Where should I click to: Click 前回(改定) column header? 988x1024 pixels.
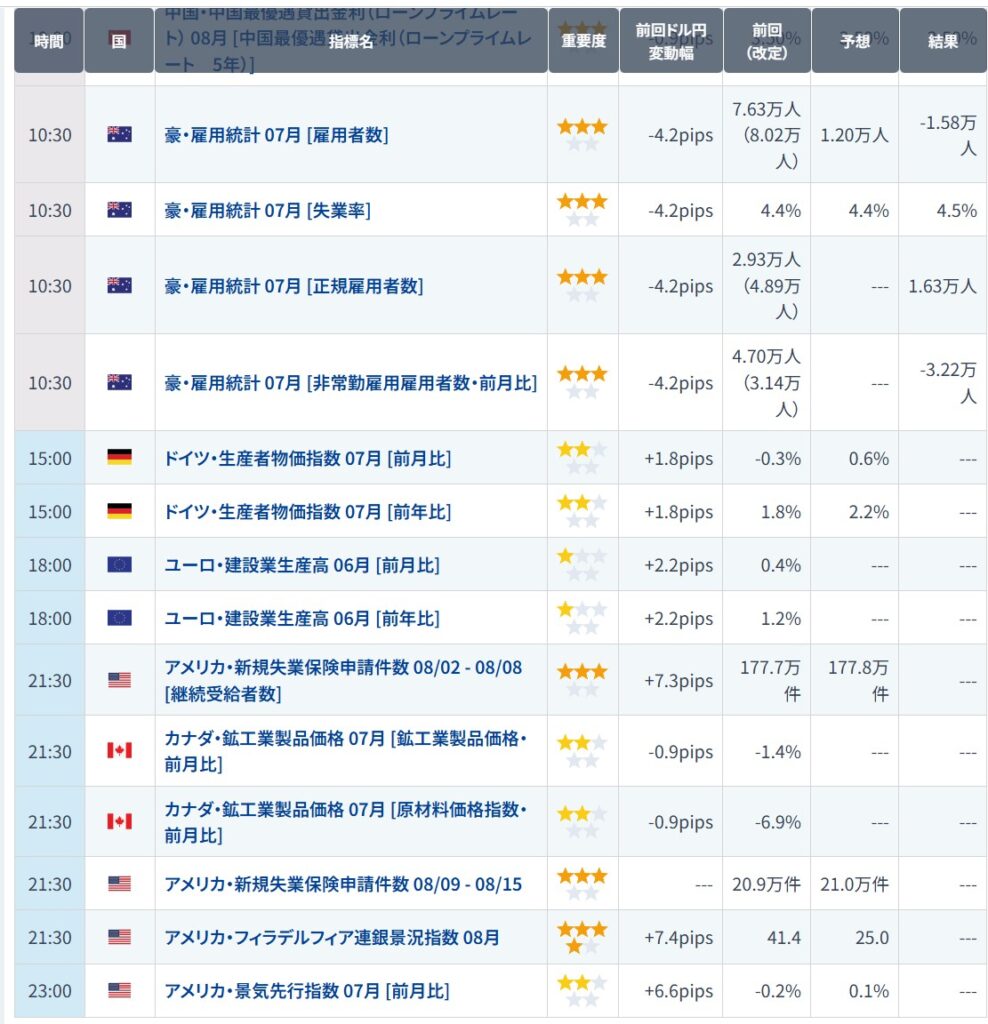(767, 40)
